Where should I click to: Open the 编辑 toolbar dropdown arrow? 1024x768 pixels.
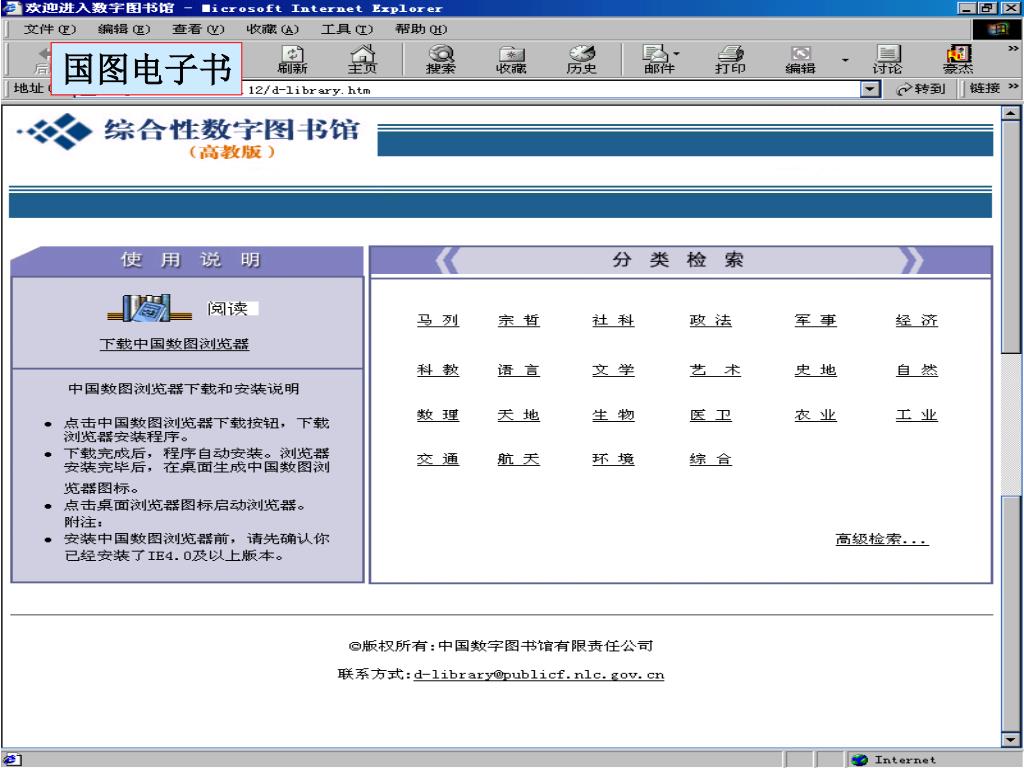845,60
